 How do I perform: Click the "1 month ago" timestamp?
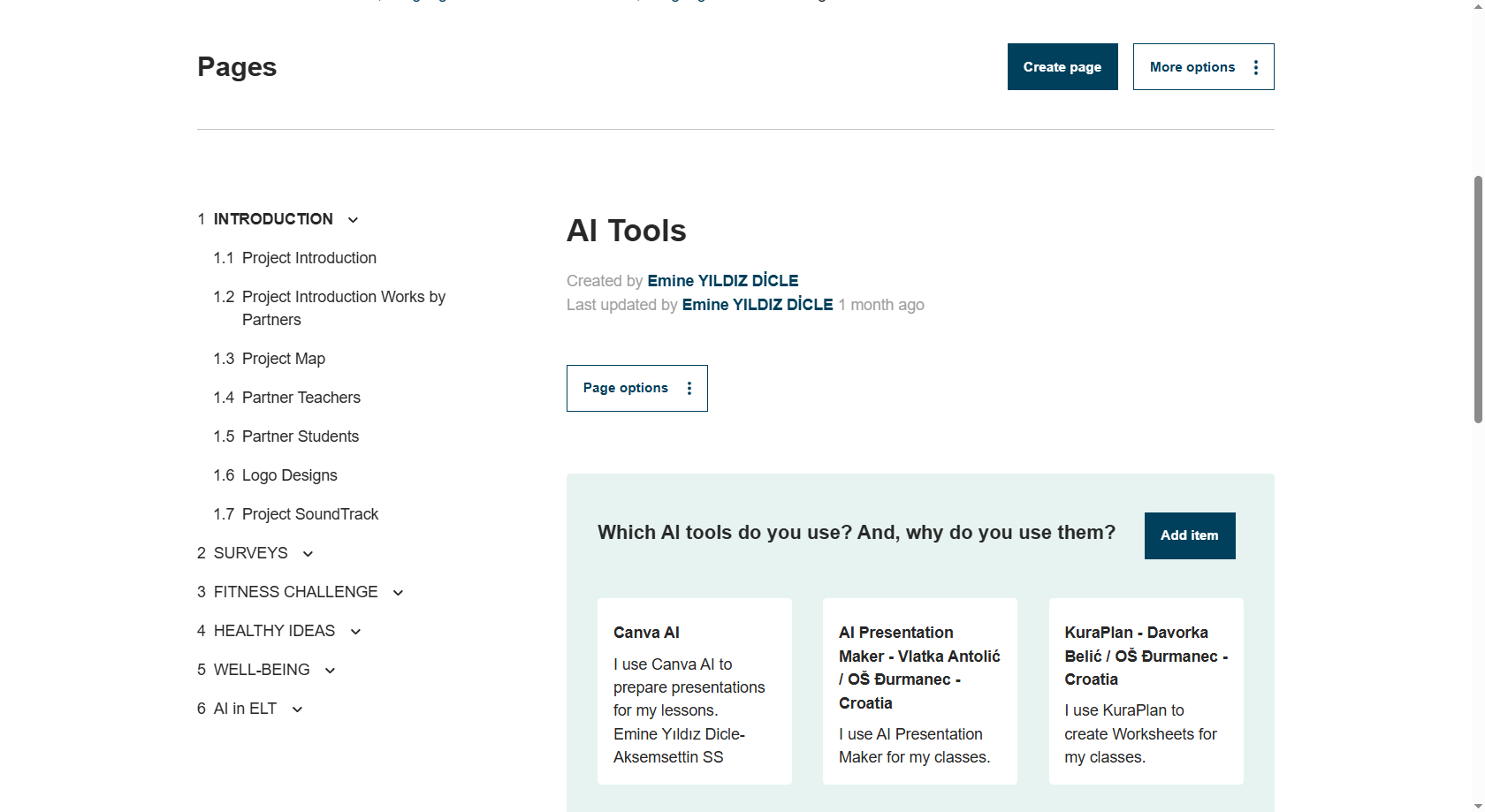click(881, 305)
